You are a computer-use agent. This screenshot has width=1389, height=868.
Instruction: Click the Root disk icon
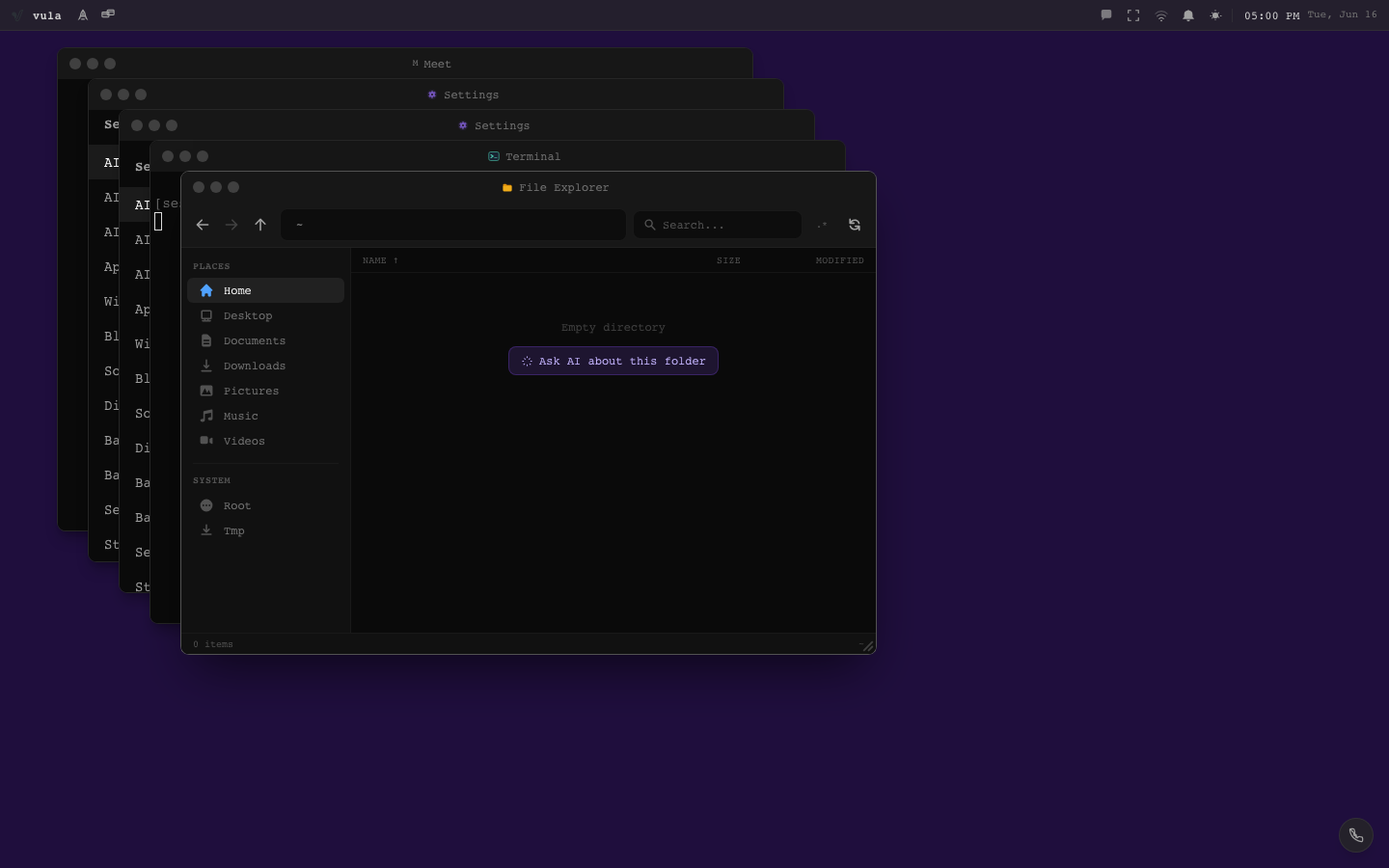(206, 505)
